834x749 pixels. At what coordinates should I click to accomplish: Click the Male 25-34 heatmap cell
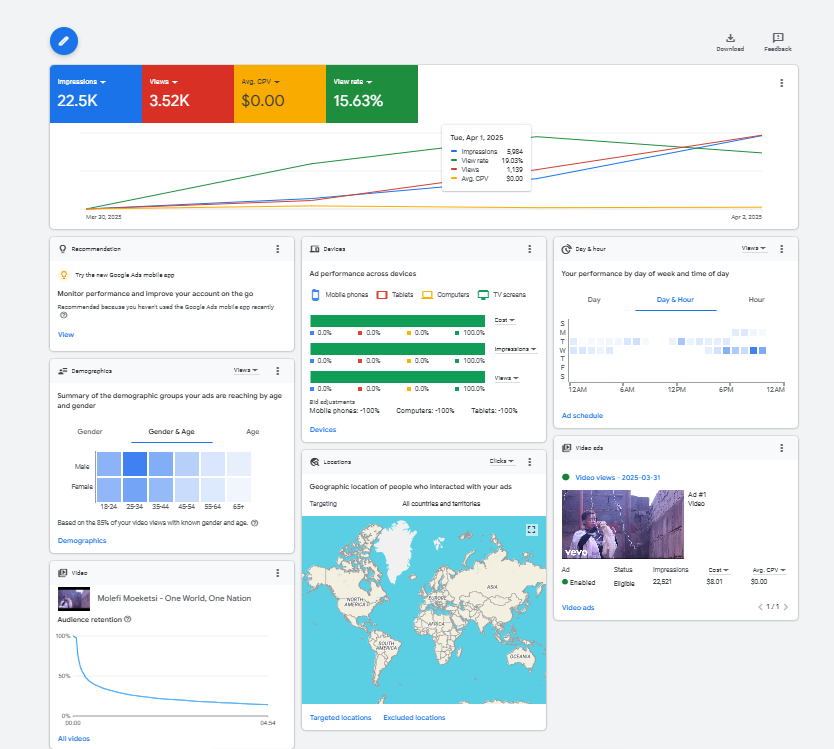135,465
